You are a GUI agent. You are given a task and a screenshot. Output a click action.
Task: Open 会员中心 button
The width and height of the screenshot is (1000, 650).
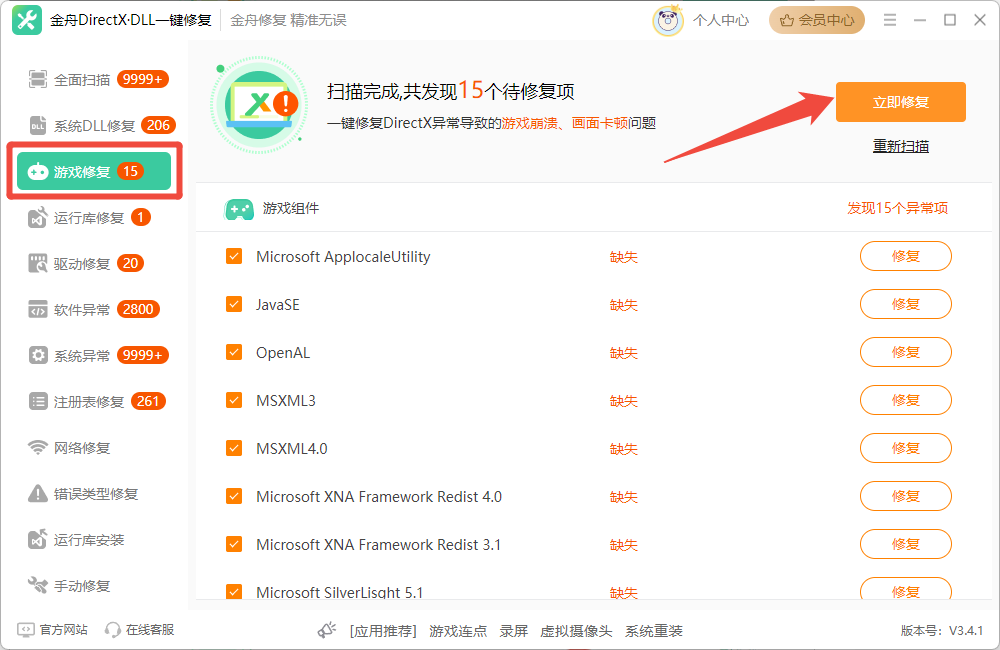(x=816, y=20)
